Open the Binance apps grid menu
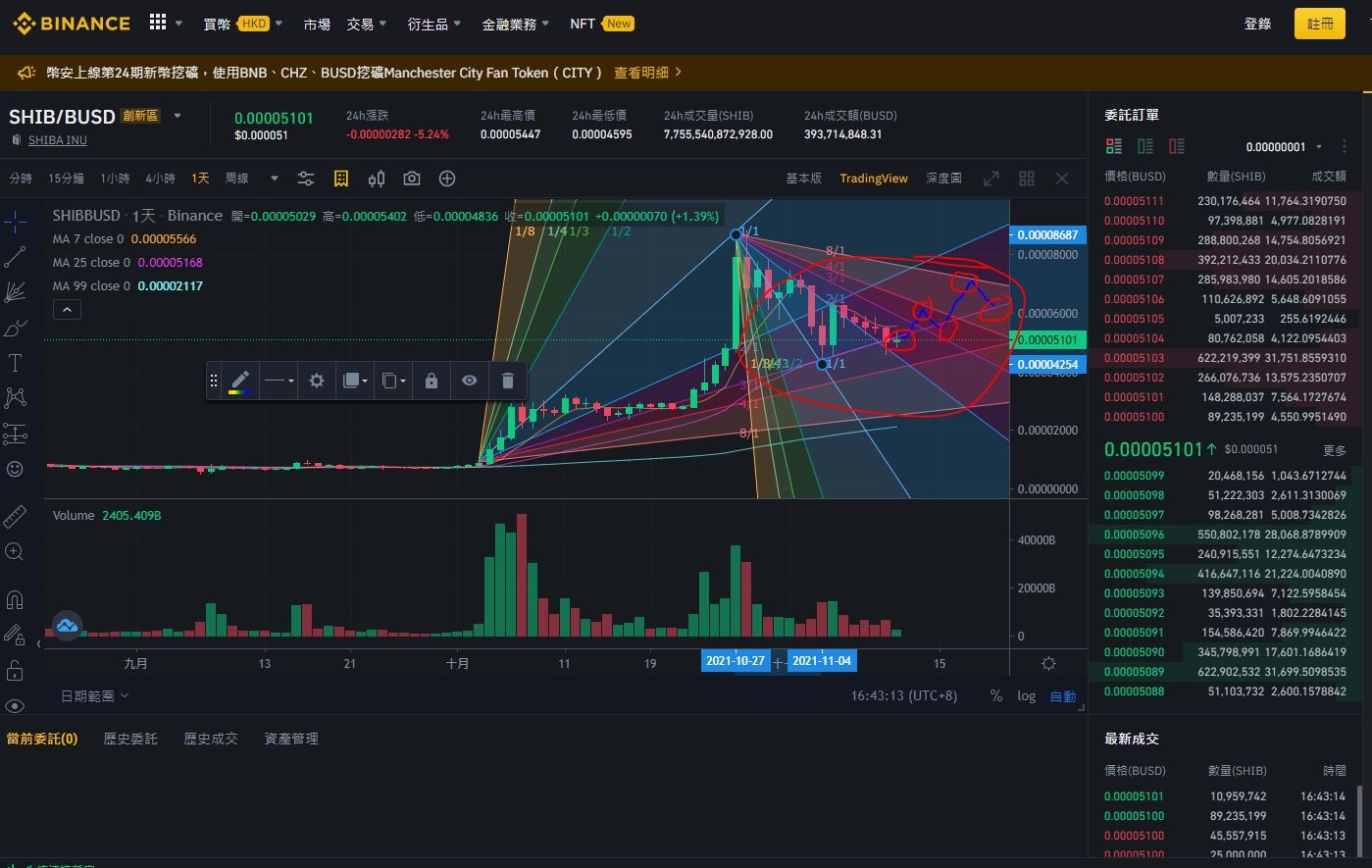1372x868 pixels. tap(158, 23)
